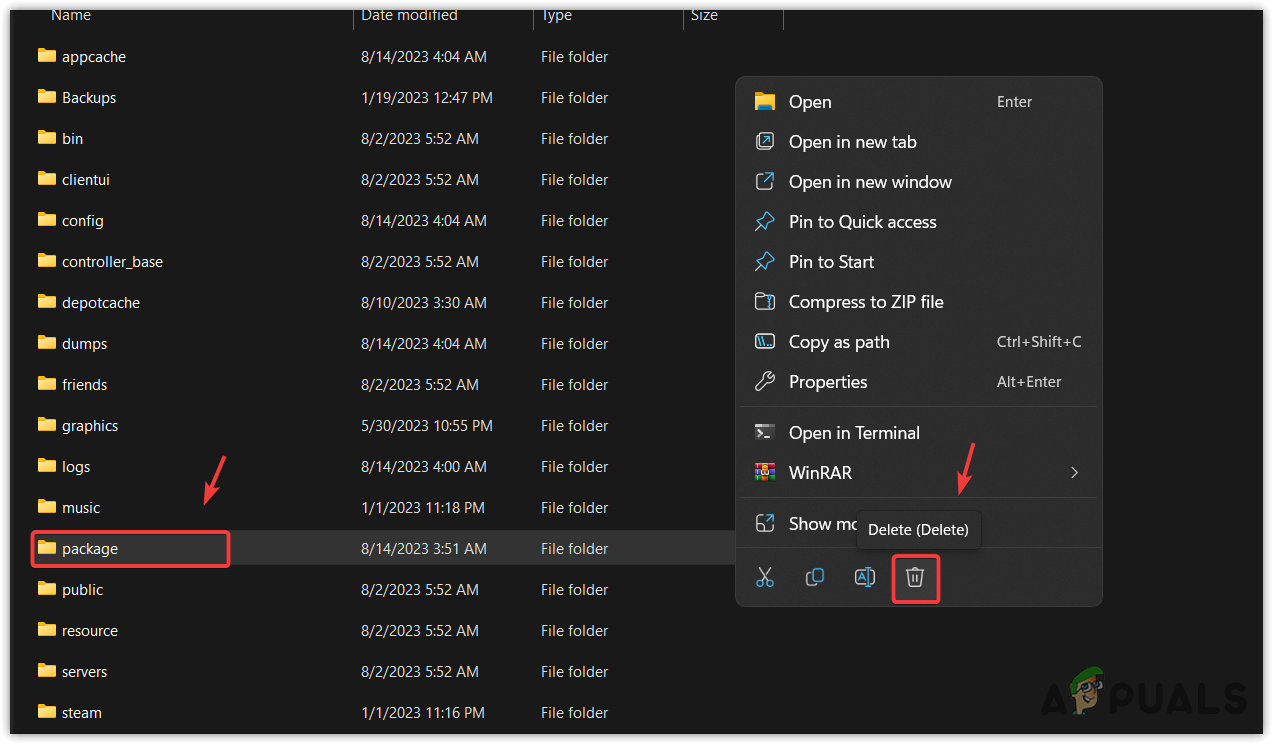Click the Backups folder icon
The width and height of the screenshot is (1273, 744).
[47, 97]
